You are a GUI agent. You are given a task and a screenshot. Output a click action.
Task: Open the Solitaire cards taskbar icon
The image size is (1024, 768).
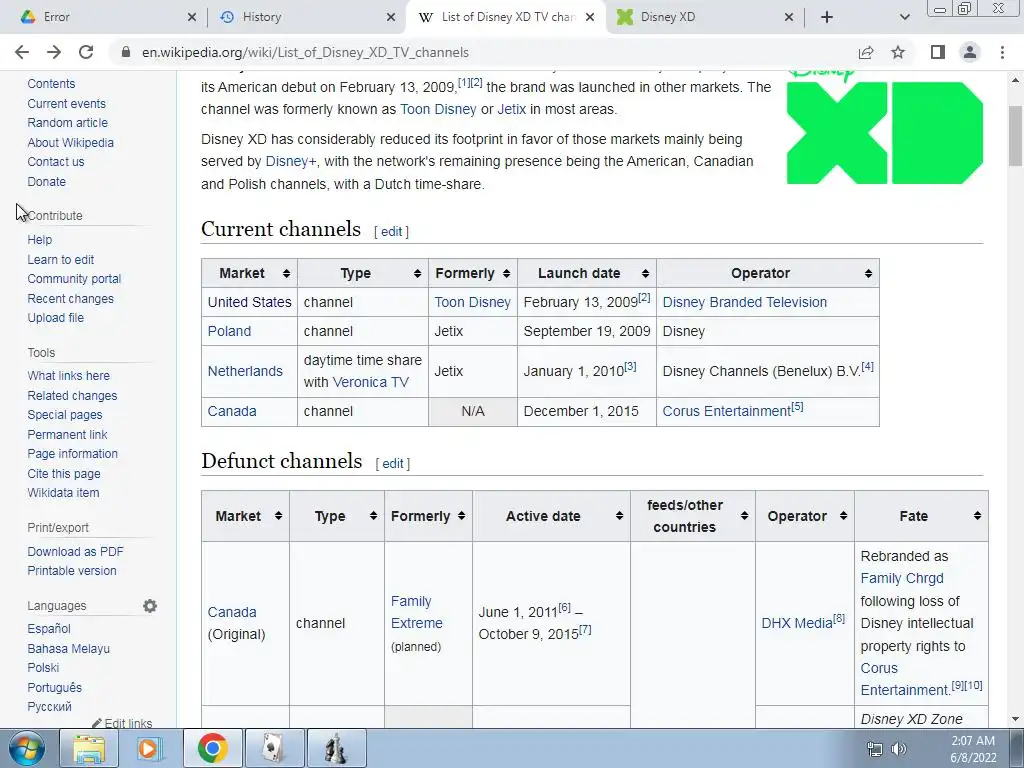point(274,748)
